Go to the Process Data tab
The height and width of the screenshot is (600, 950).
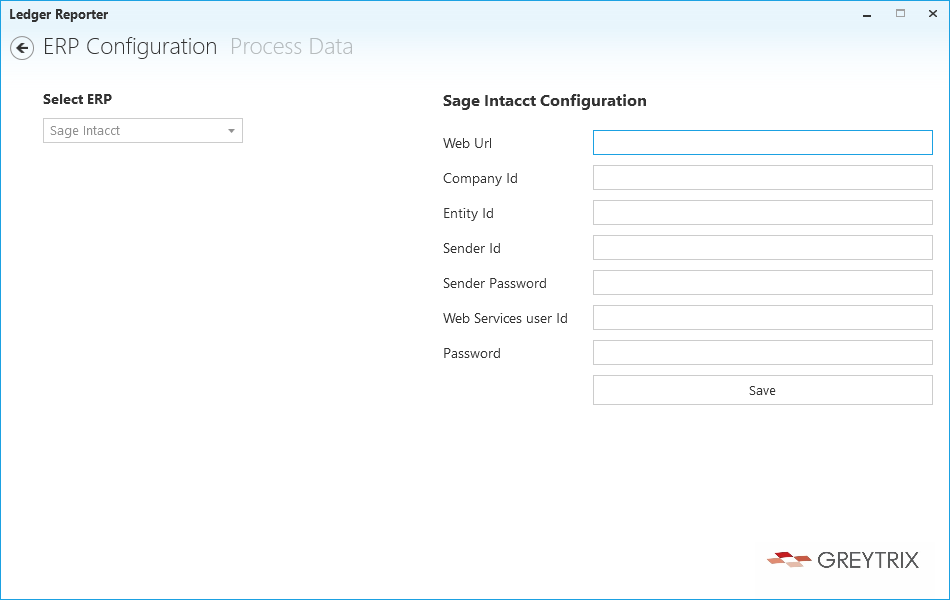point(291,47)
